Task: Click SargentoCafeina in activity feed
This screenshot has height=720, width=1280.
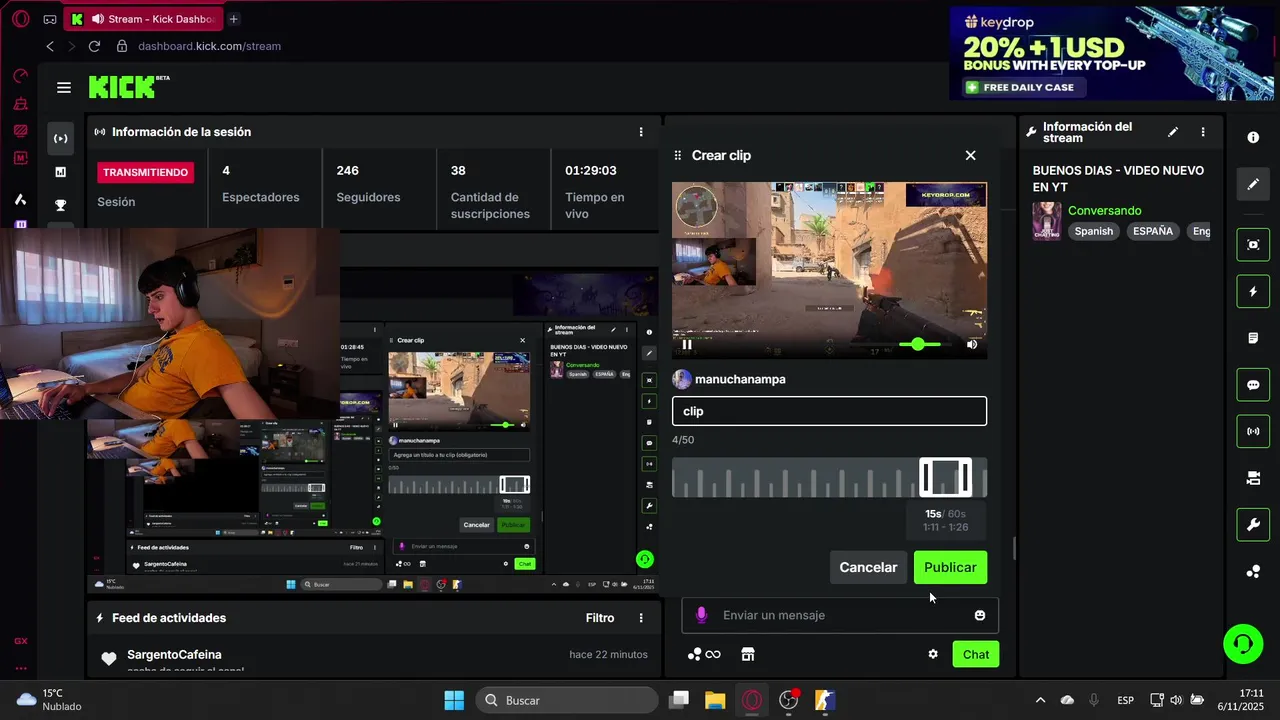Action: tap(174, 655)
